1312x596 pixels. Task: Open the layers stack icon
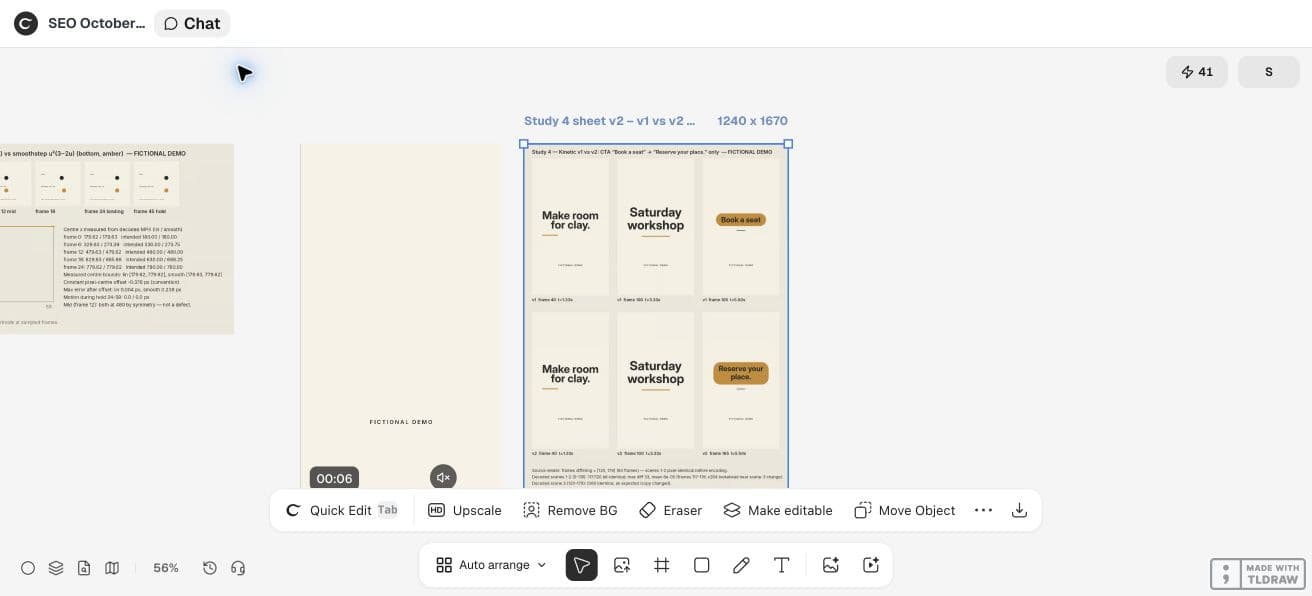(56, 568)
